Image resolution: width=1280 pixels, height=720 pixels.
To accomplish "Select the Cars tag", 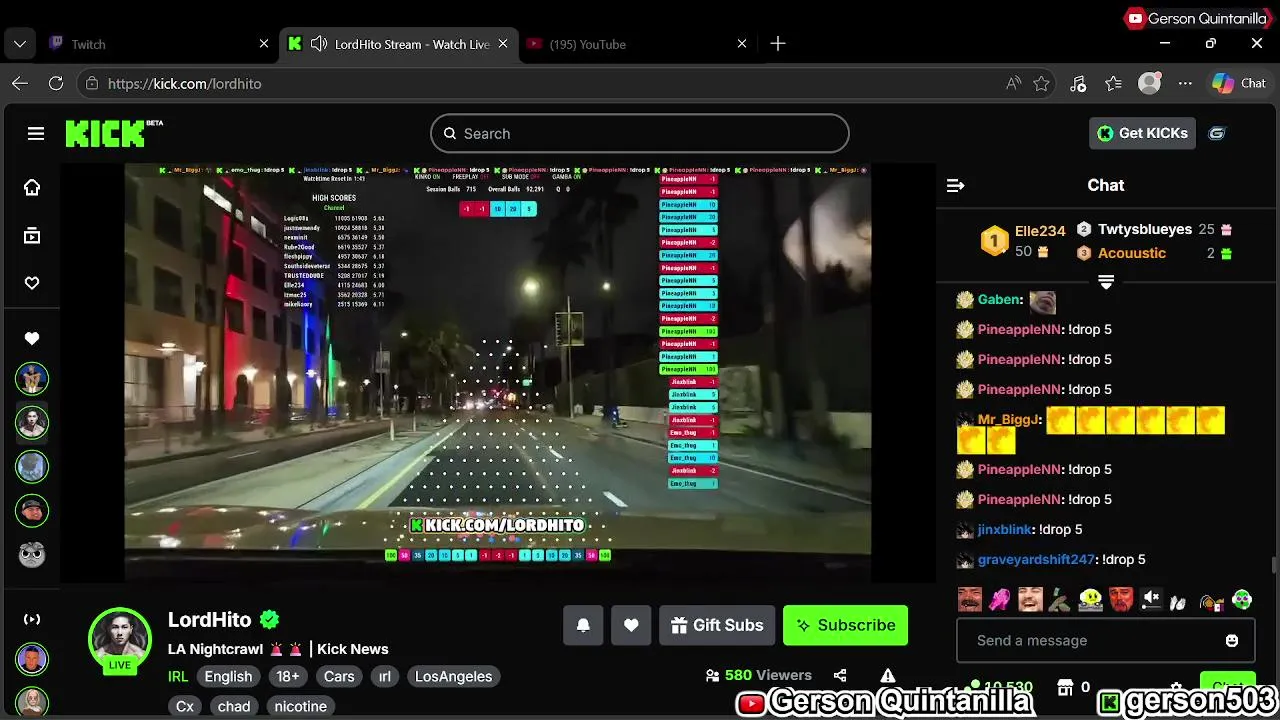I will pos(339,676).
